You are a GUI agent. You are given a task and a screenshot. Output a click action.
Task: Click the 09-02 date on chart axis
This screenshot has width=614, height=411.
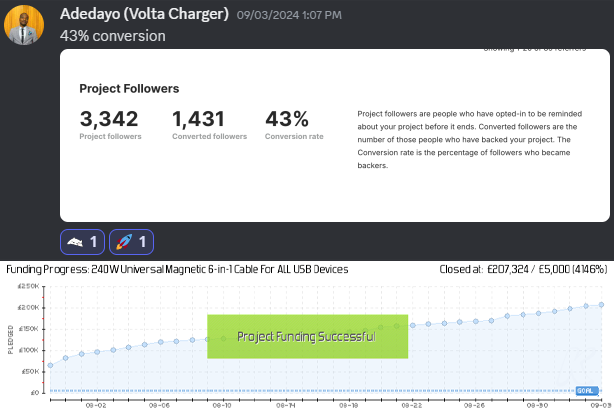point(96,405)
